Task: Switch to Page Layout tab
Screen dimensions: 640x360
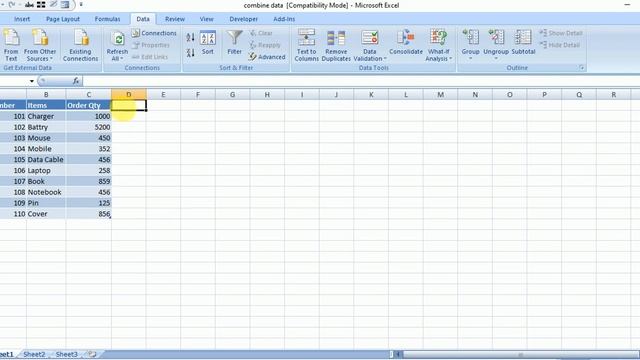Action: 63,19
